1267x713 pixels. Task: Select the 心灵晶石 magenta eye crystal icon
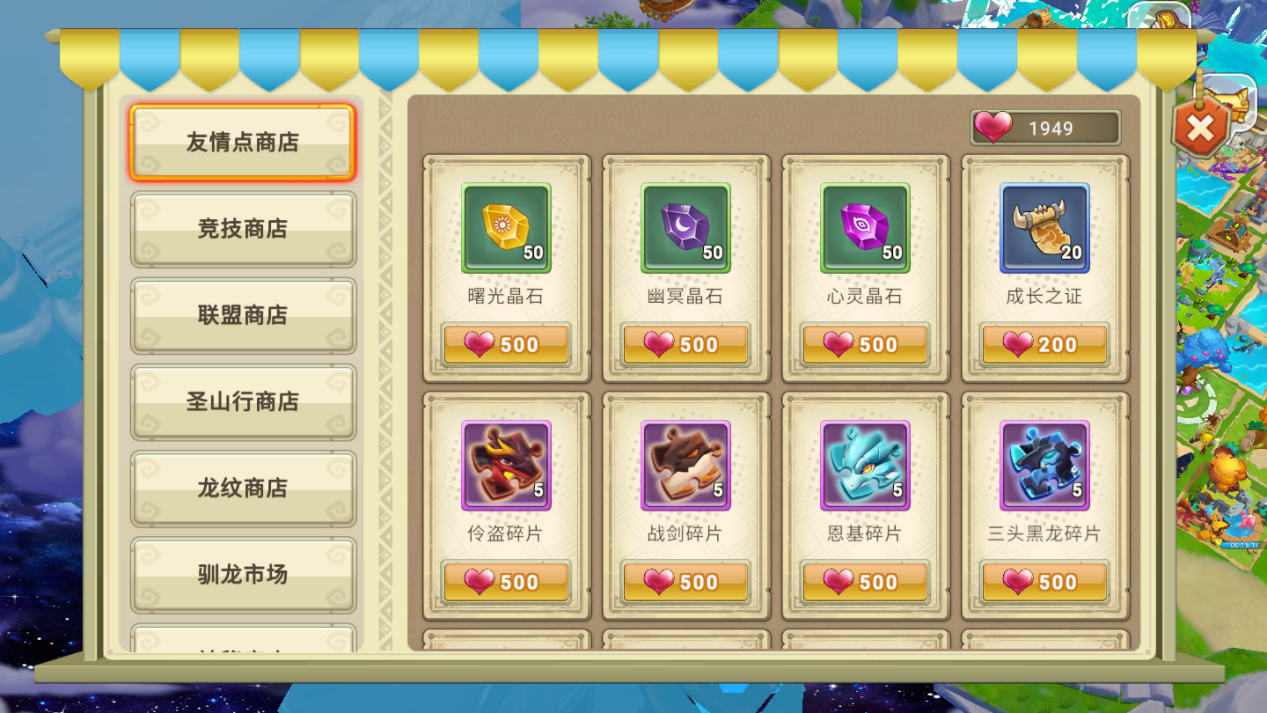pyautogui.click(x=865, y=228)
